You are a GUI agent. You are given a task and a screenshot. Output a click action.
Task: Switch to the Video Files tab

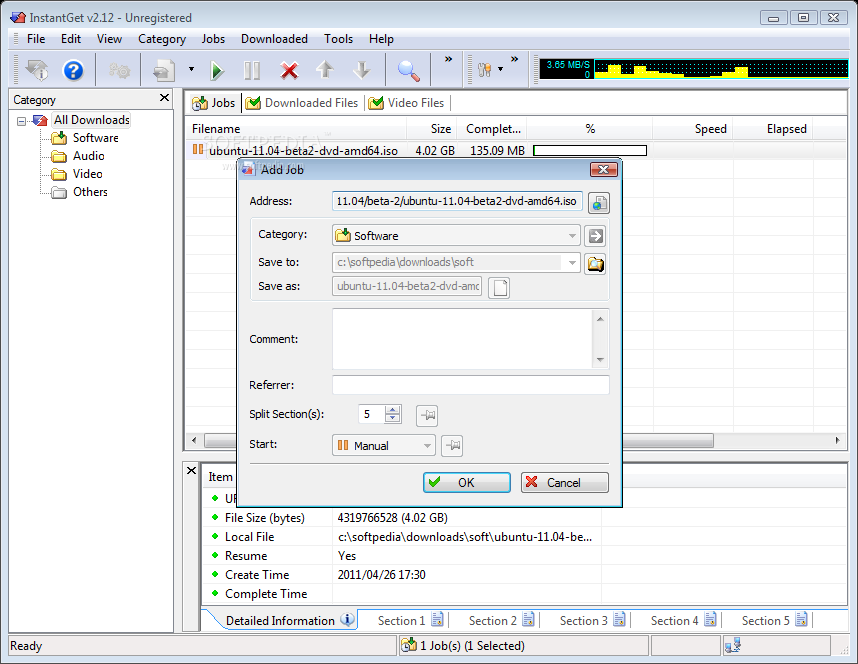[407, 103]
